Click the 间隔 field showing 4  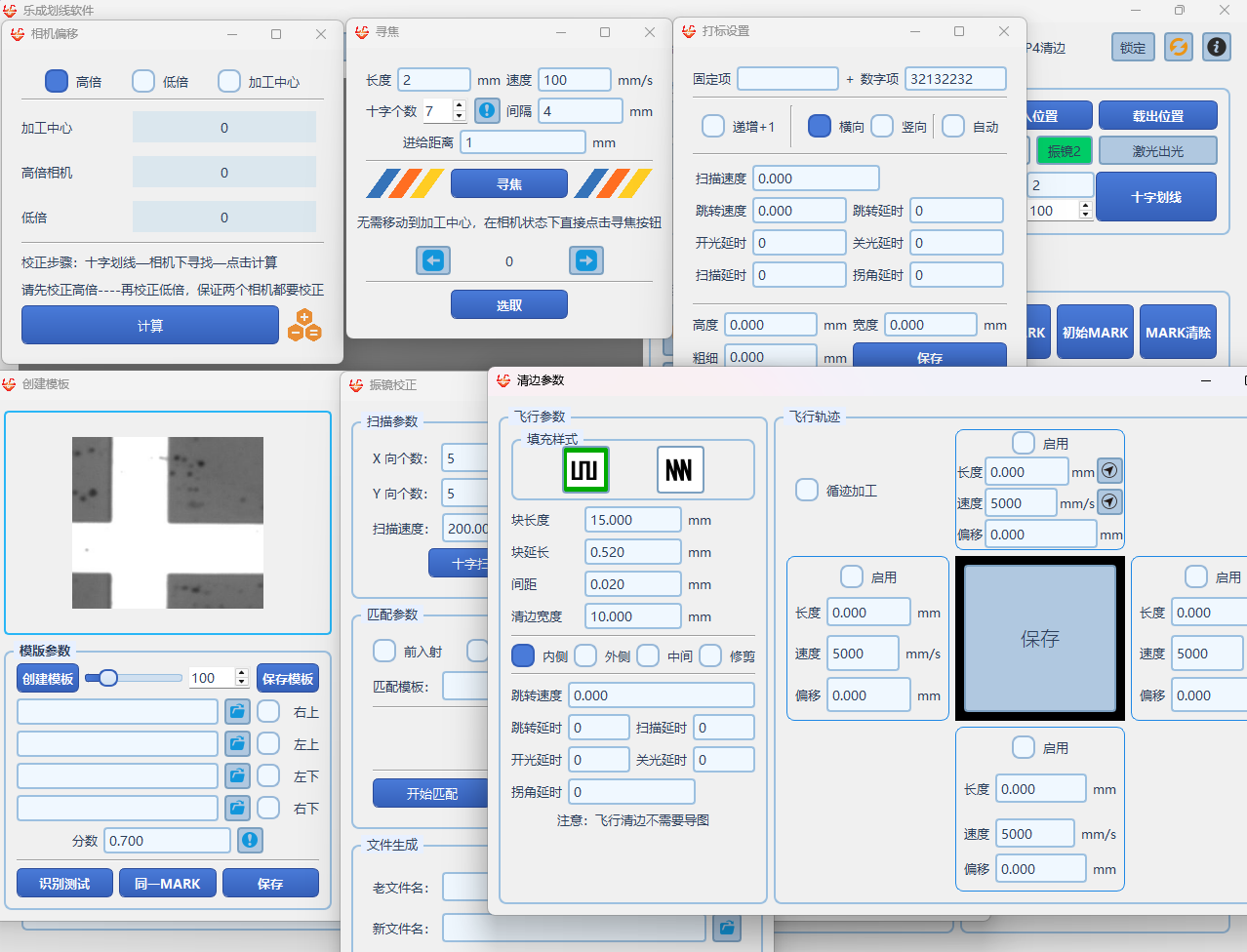(581, 111)
